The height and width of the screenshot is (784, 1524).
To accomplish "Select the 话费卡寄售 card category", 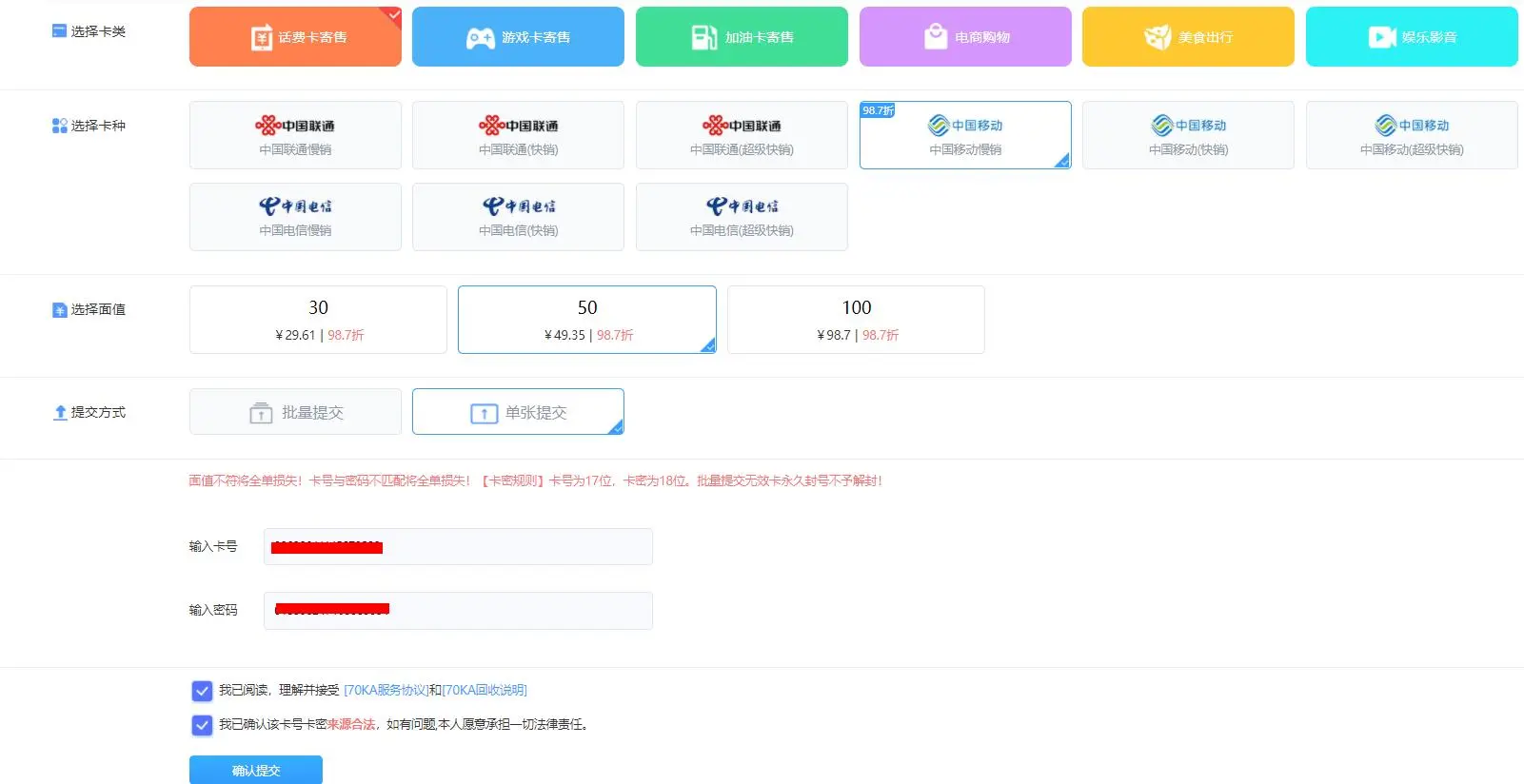I will 295,37.
